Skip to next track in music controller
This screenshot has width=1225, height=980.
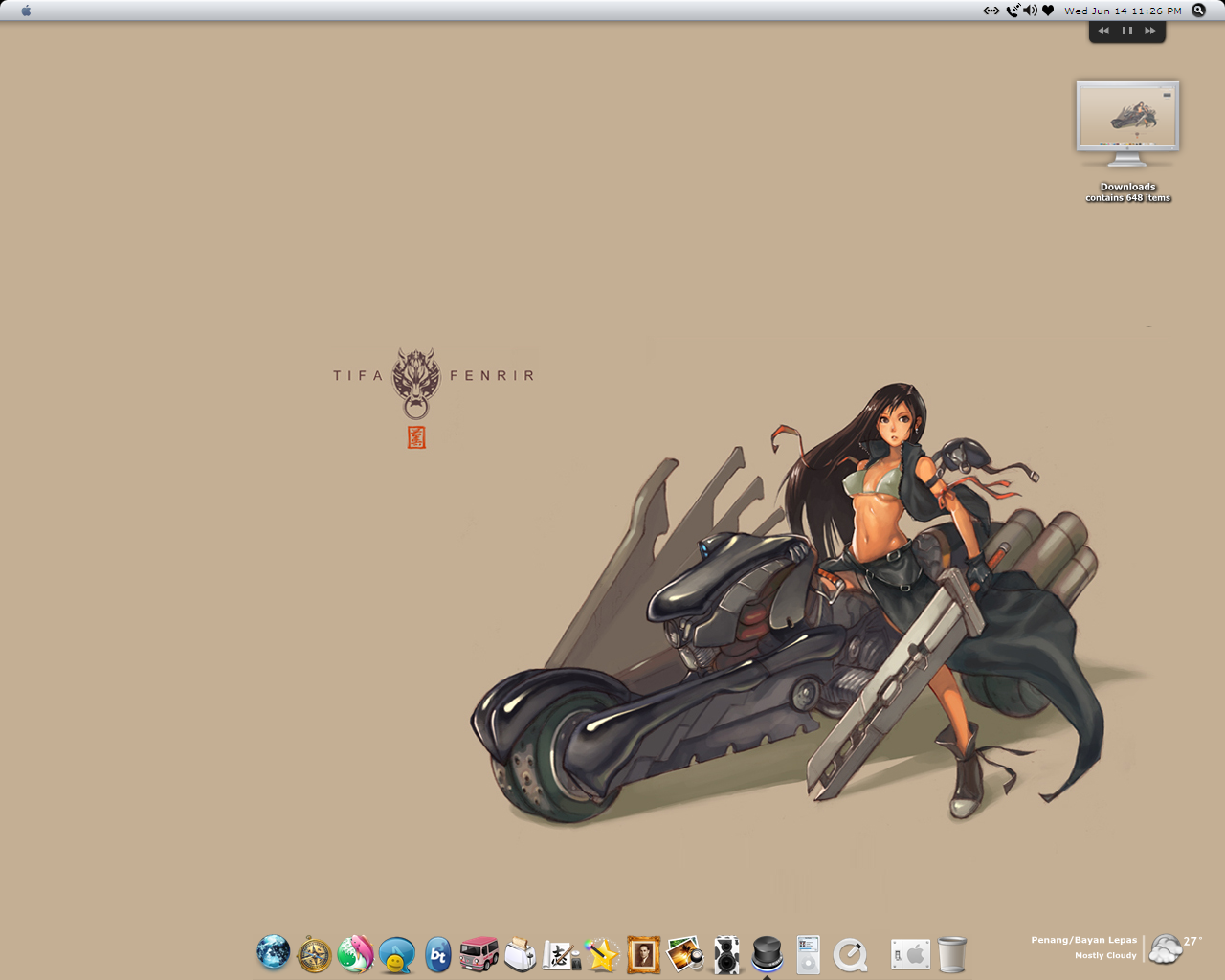coord(1150,31)
